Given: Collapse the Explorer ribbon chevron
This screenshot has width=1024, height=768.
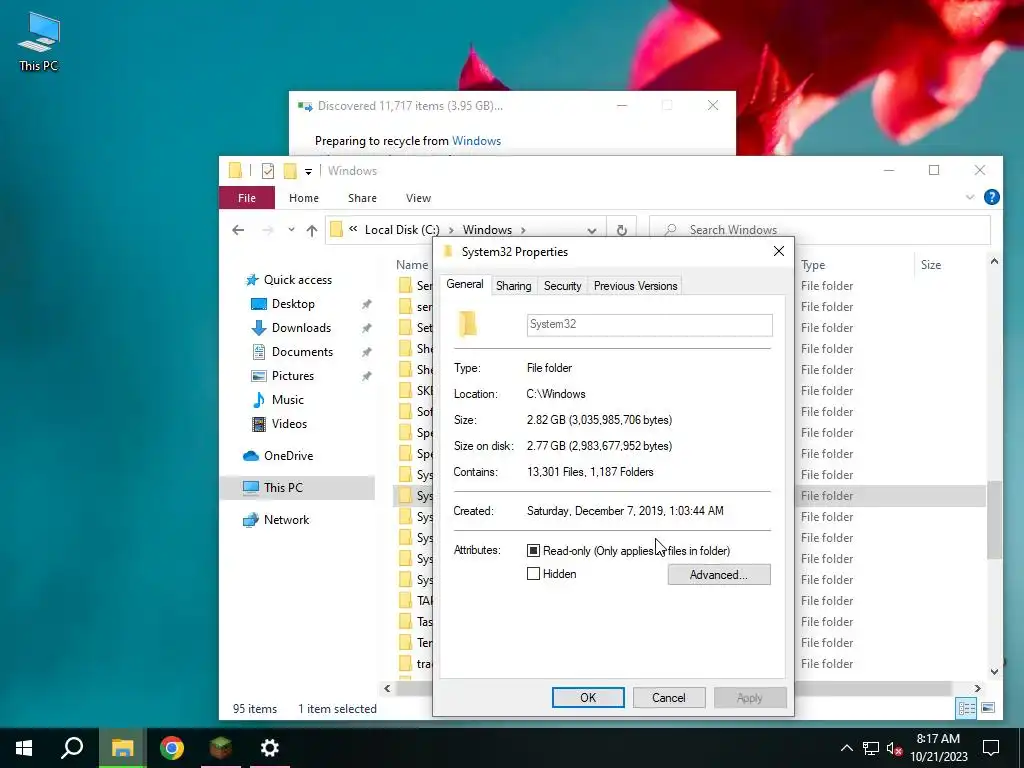Looking at the screenshot, I should (970, 197).
